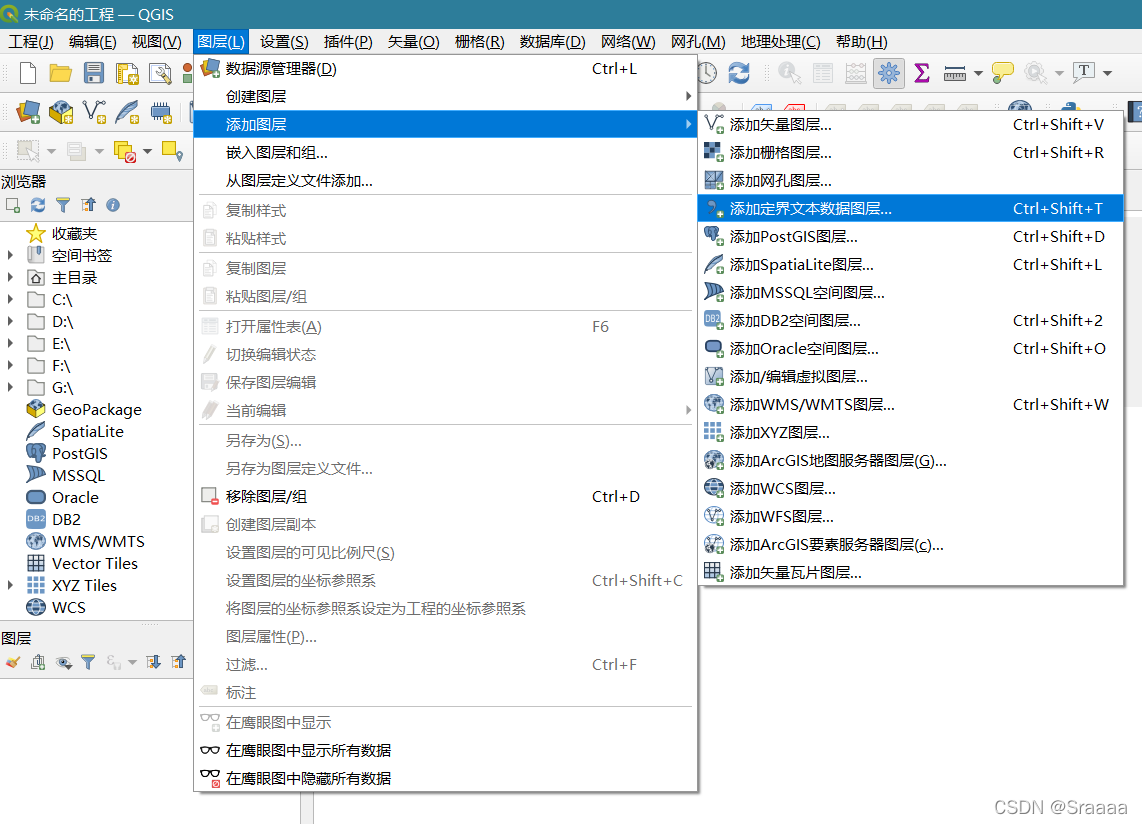The height and width of the screenshot is (824, 1142).
Task: Open 数据源管理器 from Layer menu
Action: tap(446, 68)
